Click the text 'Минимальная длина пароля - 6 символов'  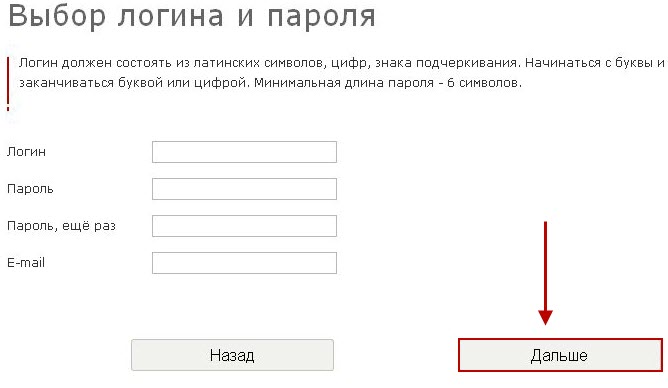coord(387,83)
